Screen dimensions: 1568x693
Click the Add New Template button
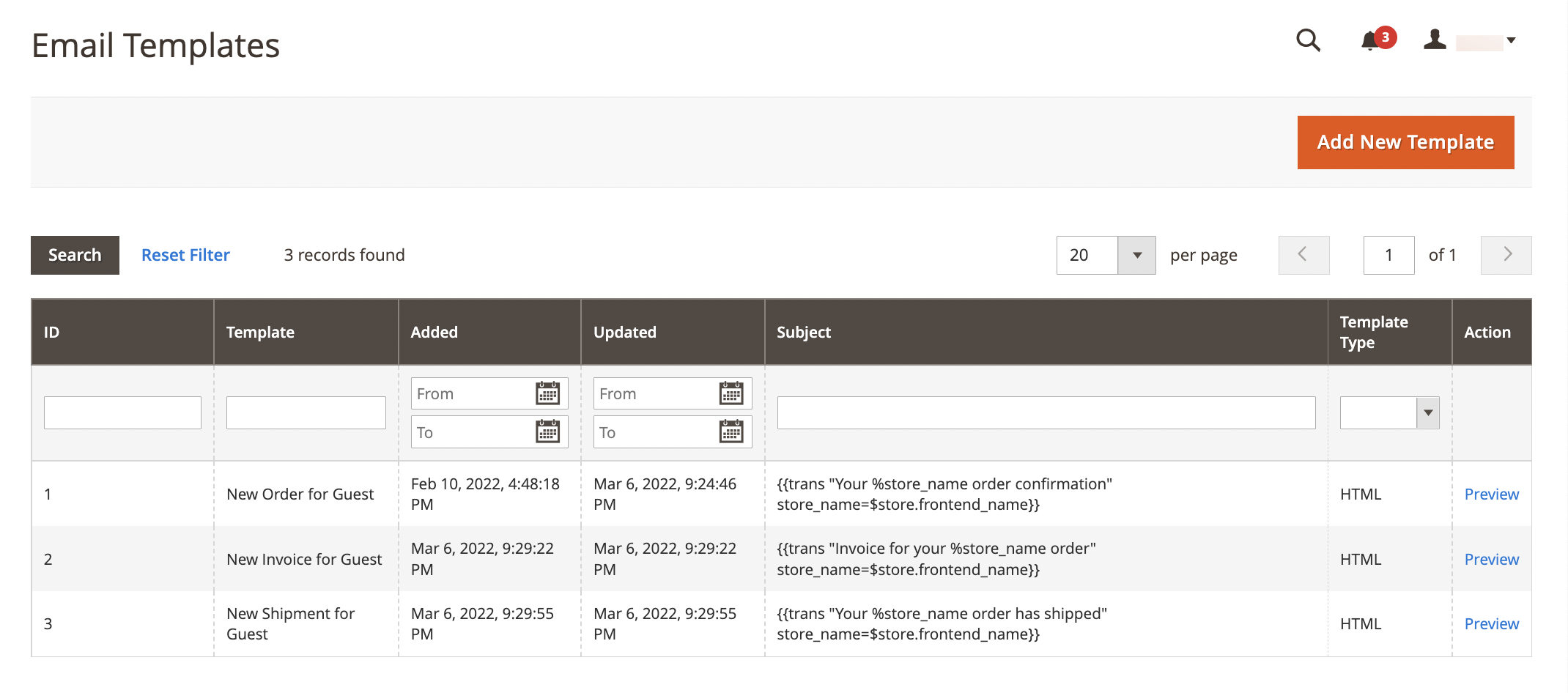pyautogui.click(x=1405, y=142)
